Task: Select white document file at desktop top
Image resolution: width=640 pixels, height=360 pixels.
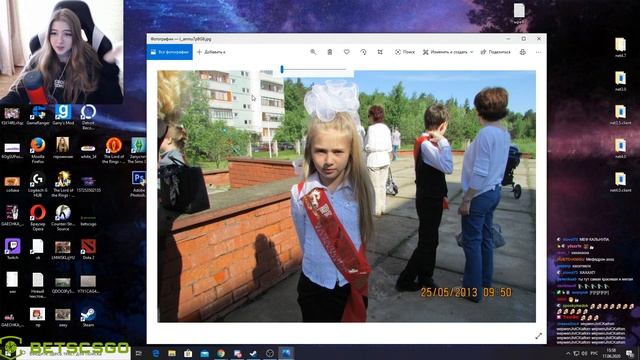Action: (x=519, y=13)
